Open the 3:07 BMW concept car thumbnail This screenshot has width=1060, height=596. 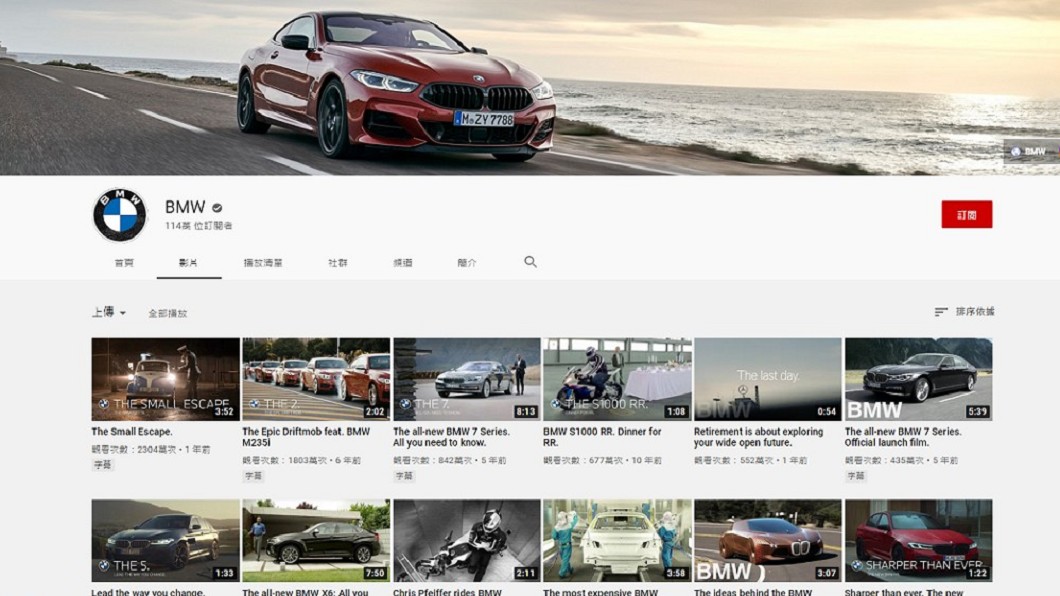tap(768, 541)
